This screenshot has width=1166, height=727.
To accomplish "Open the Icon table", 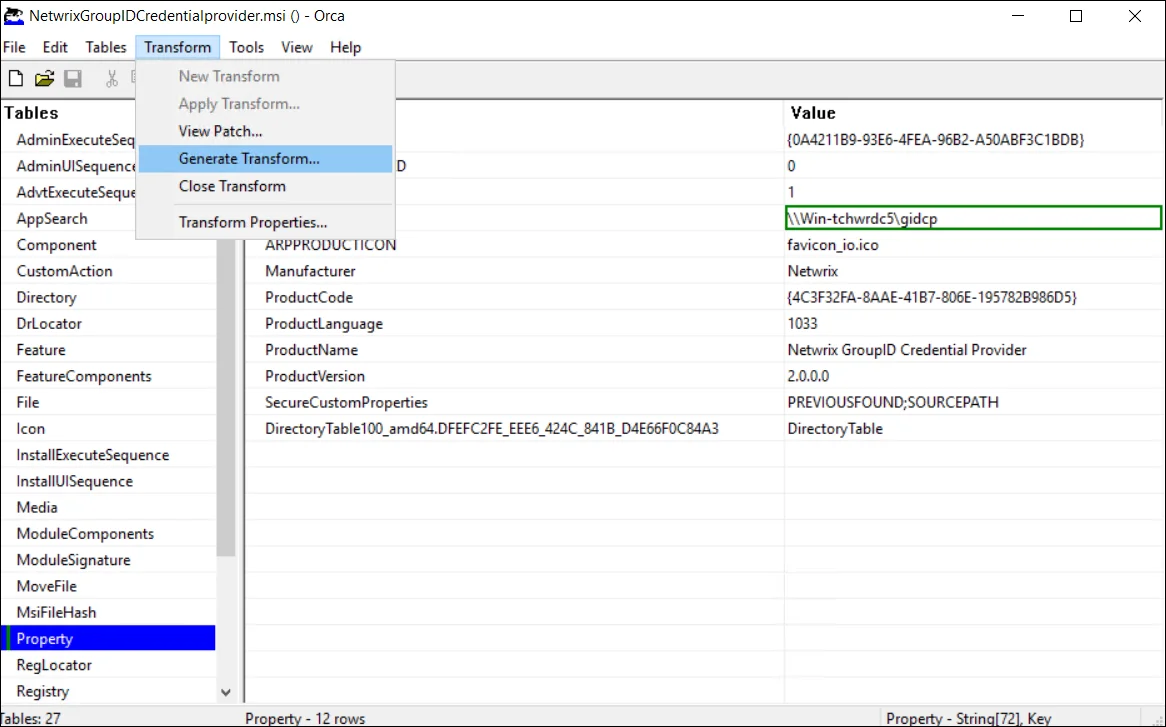I will click(30, 429).
